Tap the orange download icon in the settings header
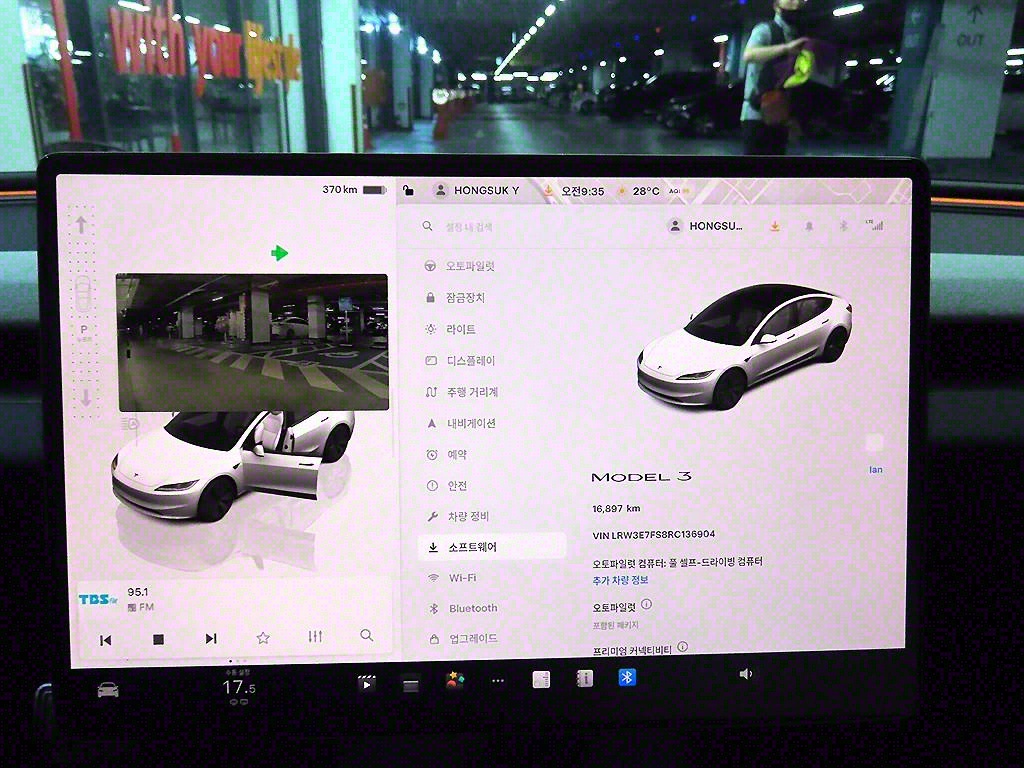Screen dimensions: 1024x768 coord(775,226)
